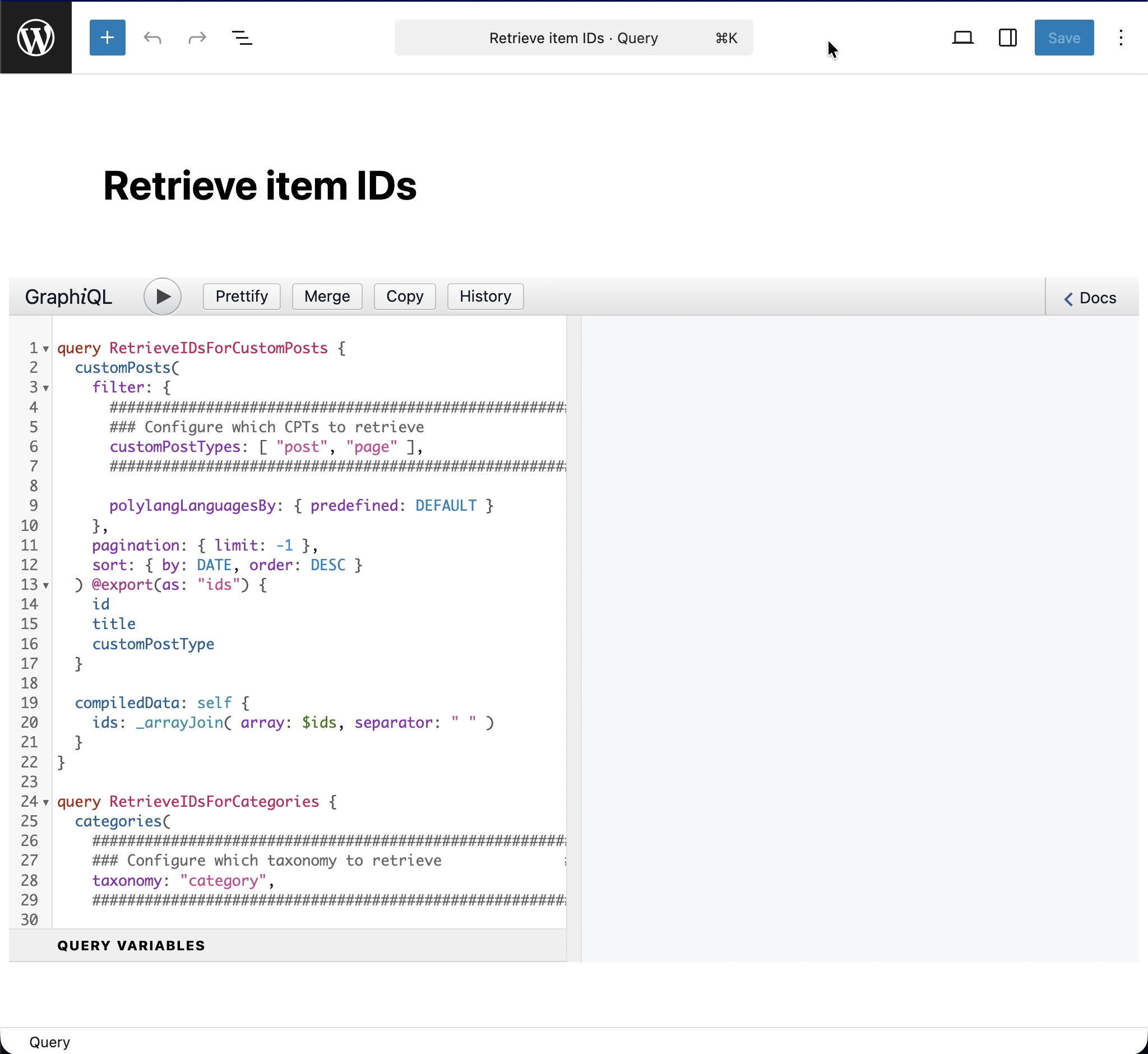Expand the Query Variables section
This screenshot has height=1054, width=1148.
click(x=131, y=945)
